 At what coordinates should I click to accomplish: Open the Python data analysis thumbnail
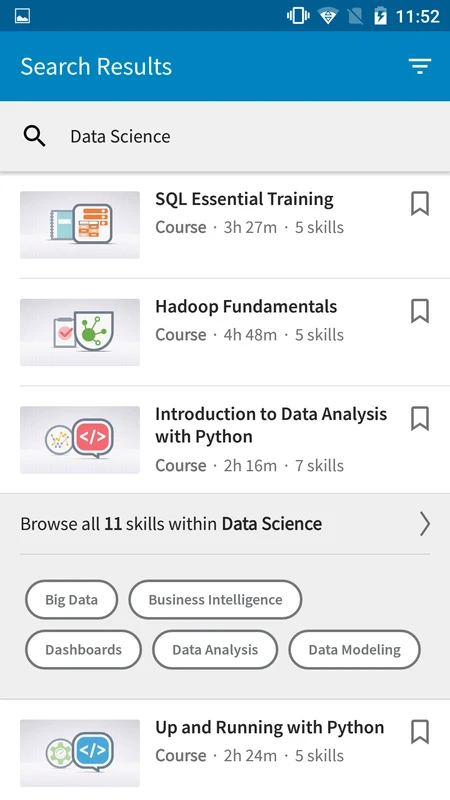coord(80,440)
